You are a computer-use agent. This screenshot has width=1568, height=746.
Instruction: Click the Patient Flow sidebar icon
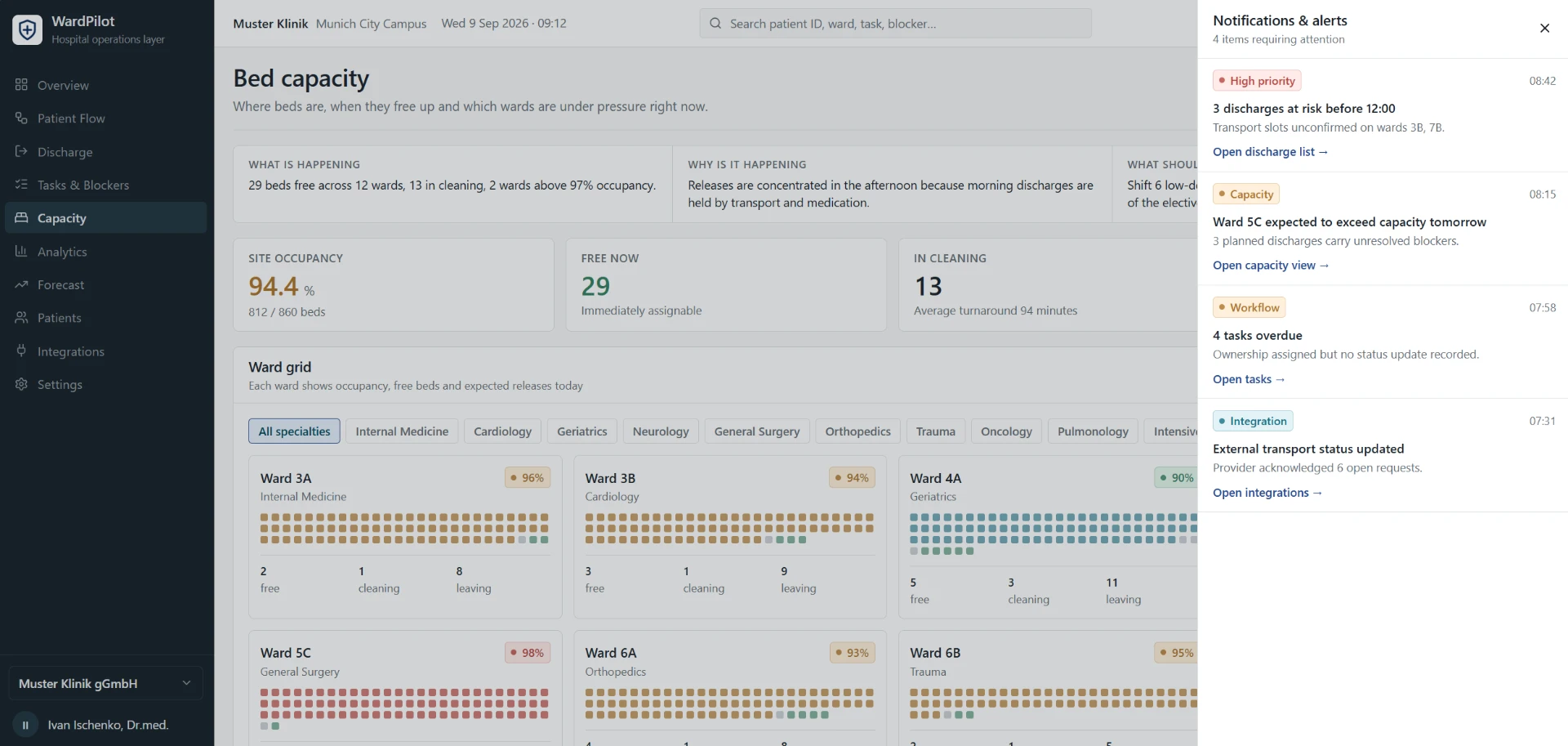pyautogui.click(x=21, y=118)
